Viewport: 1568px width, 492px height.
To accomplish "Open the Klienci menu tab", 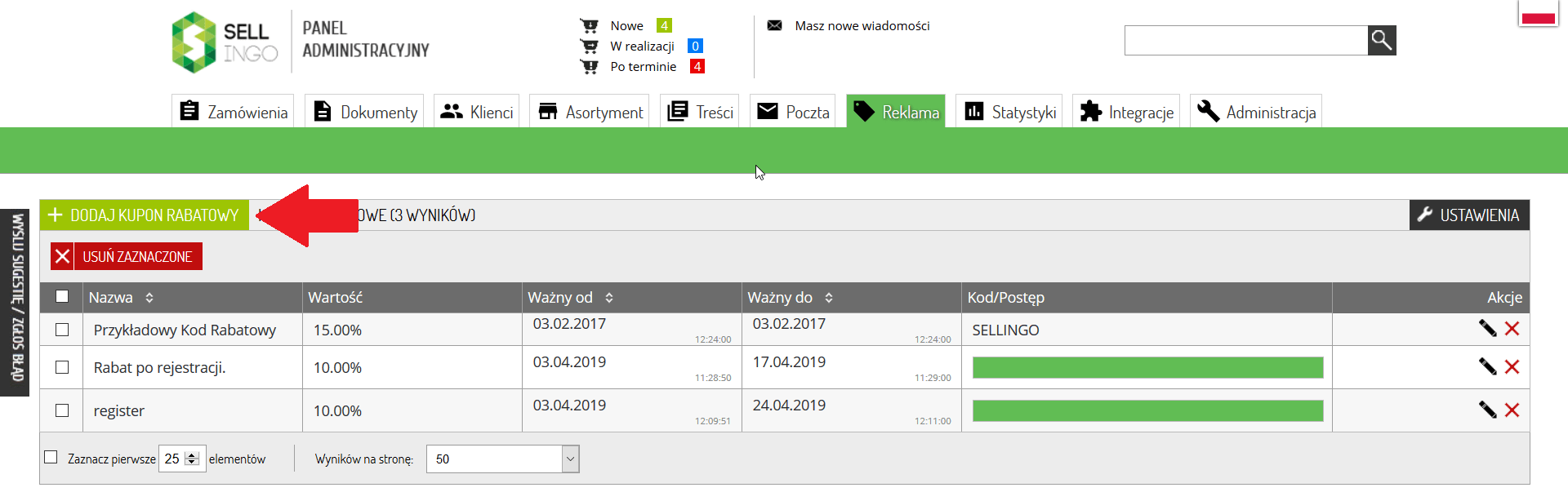I will [x=476, y=112].
